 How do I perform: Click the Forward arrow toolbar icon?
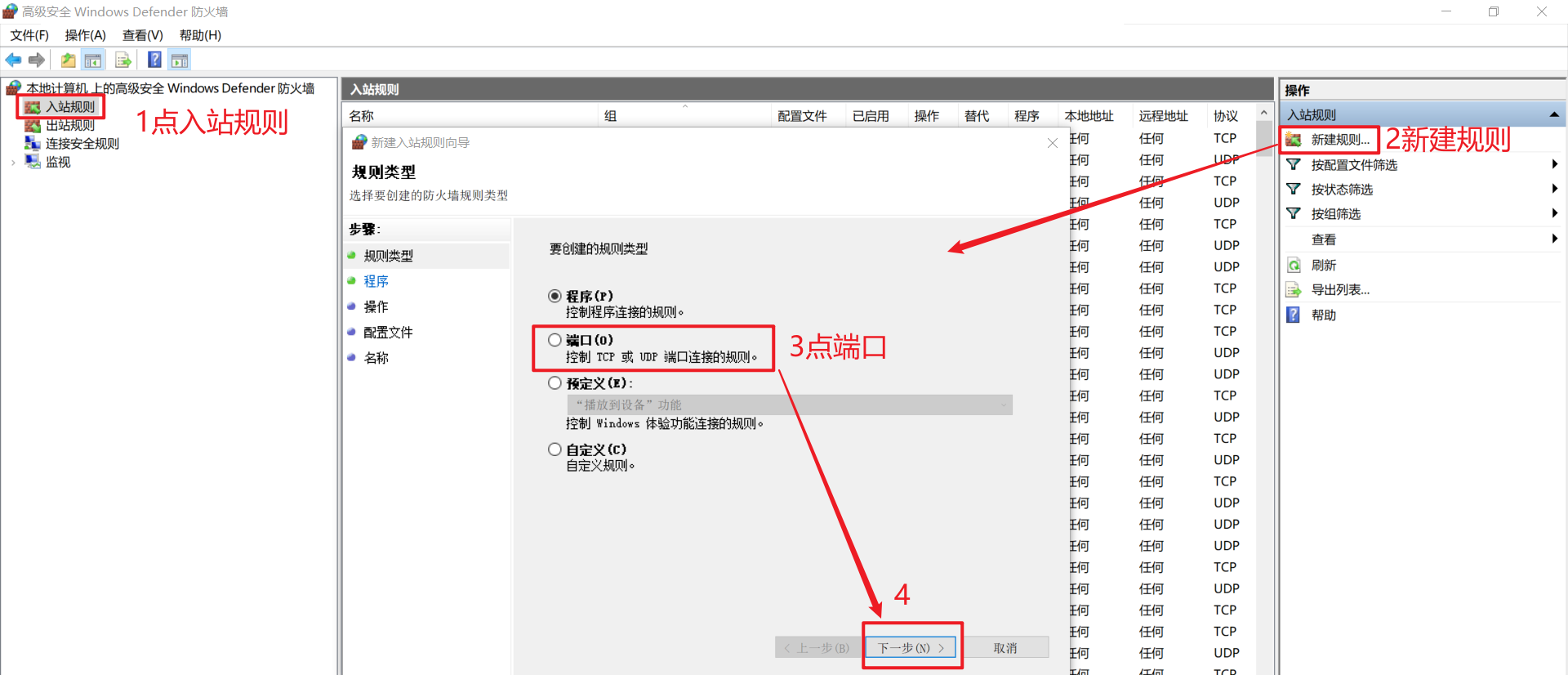36,60
